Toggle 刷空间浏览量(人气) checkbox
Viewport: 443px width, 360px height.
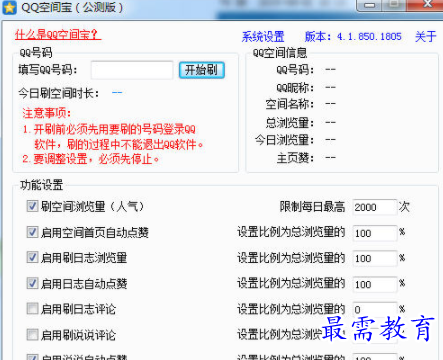32,206
